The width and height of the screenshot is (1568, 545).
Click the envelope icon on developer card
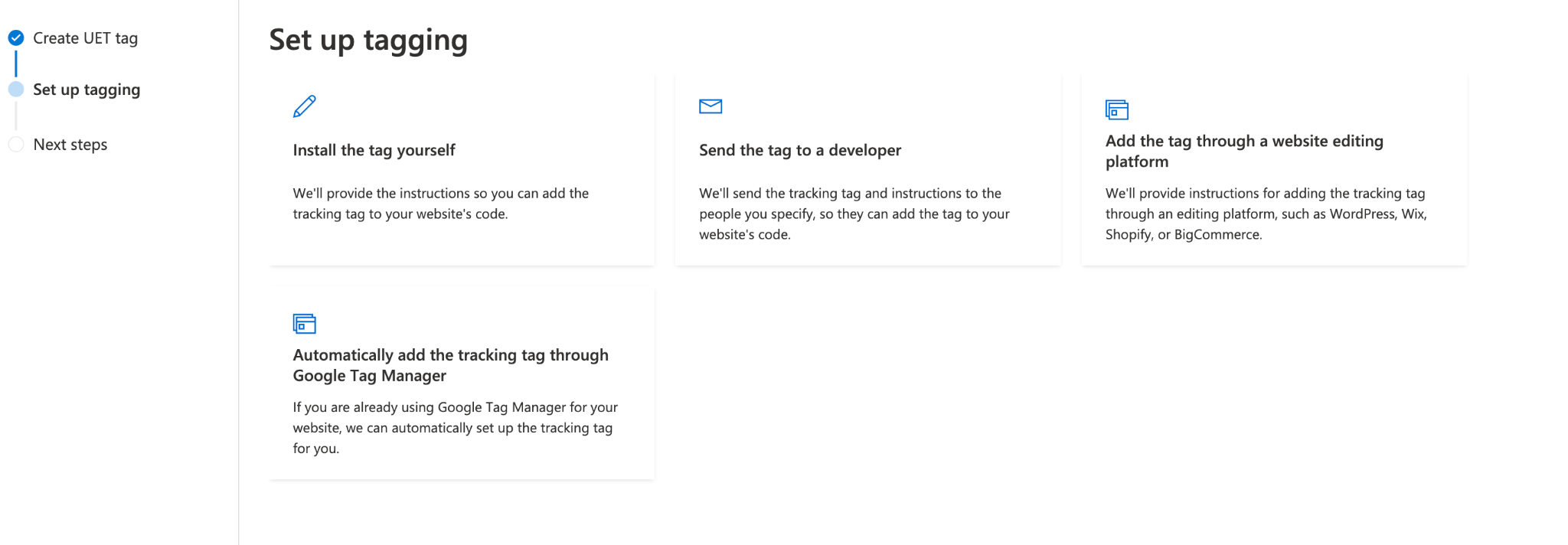710,106
